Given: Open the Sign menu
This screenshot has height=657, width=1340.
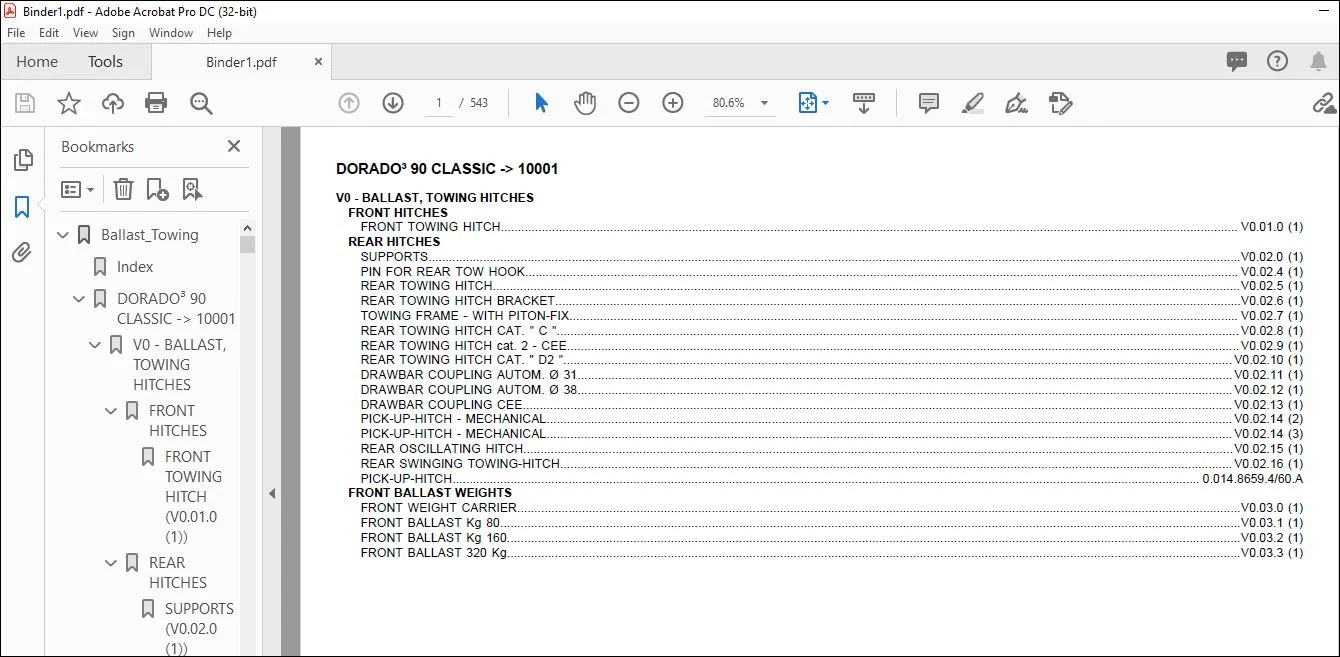Looking at the screenshot, I should click(x=123, y=33).
